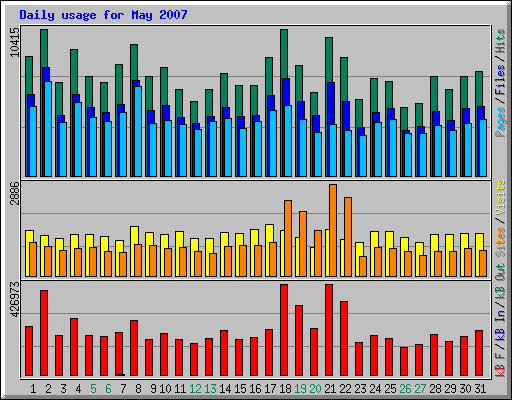Click day 2 label on the x-axis
This screenshot has width=512, height=400.
click(x=48, y=389)
